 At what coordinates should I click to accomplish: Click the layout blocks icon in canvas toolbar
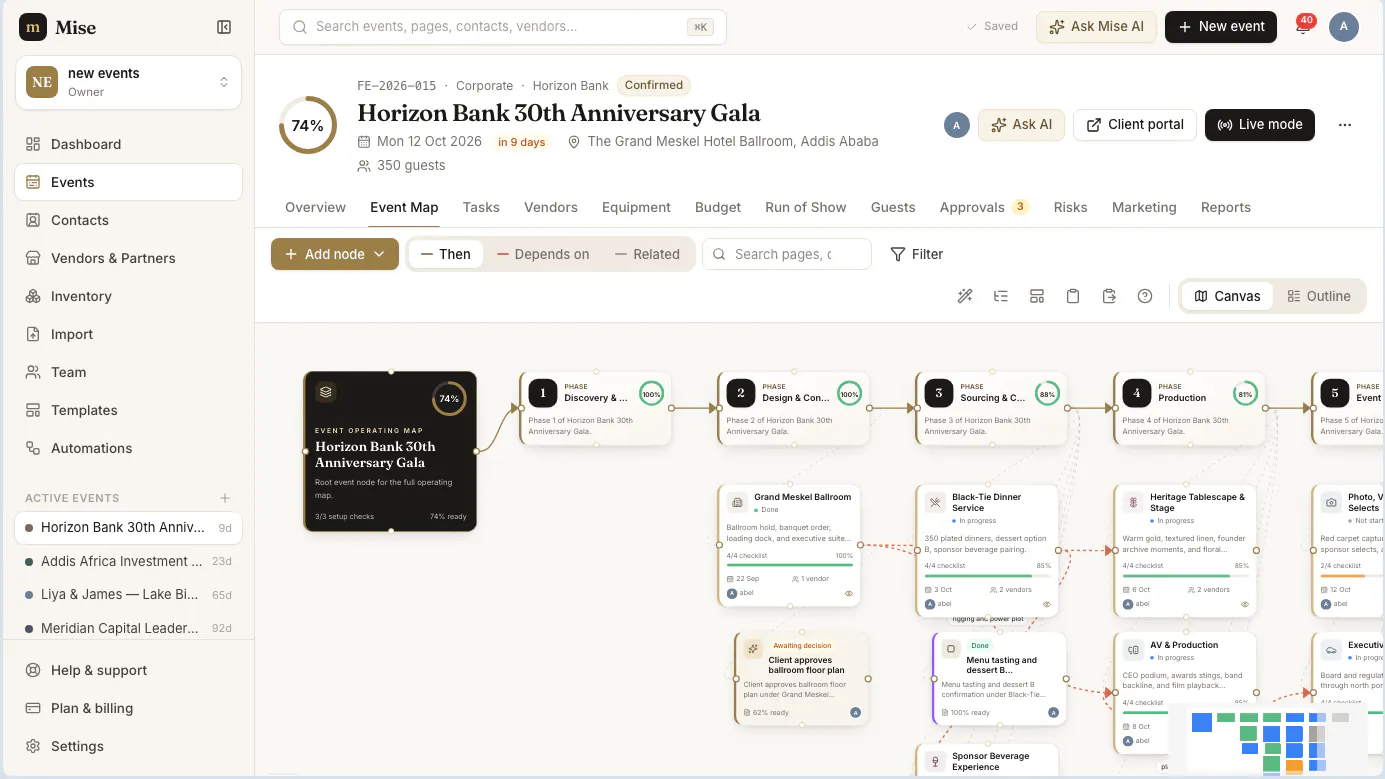click(1037, 296)
